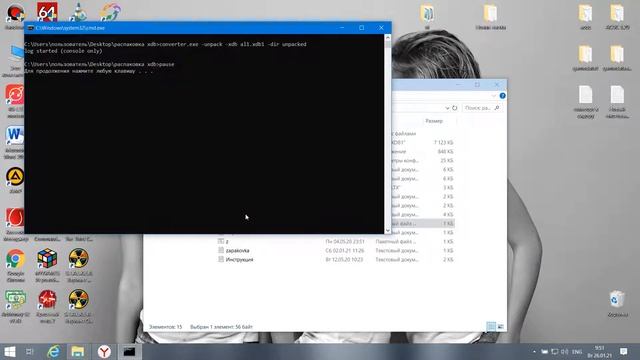
Task: Select the lower S.T.A.L.K.E.R. radiation icon shortcut
Action: [78, 306]
